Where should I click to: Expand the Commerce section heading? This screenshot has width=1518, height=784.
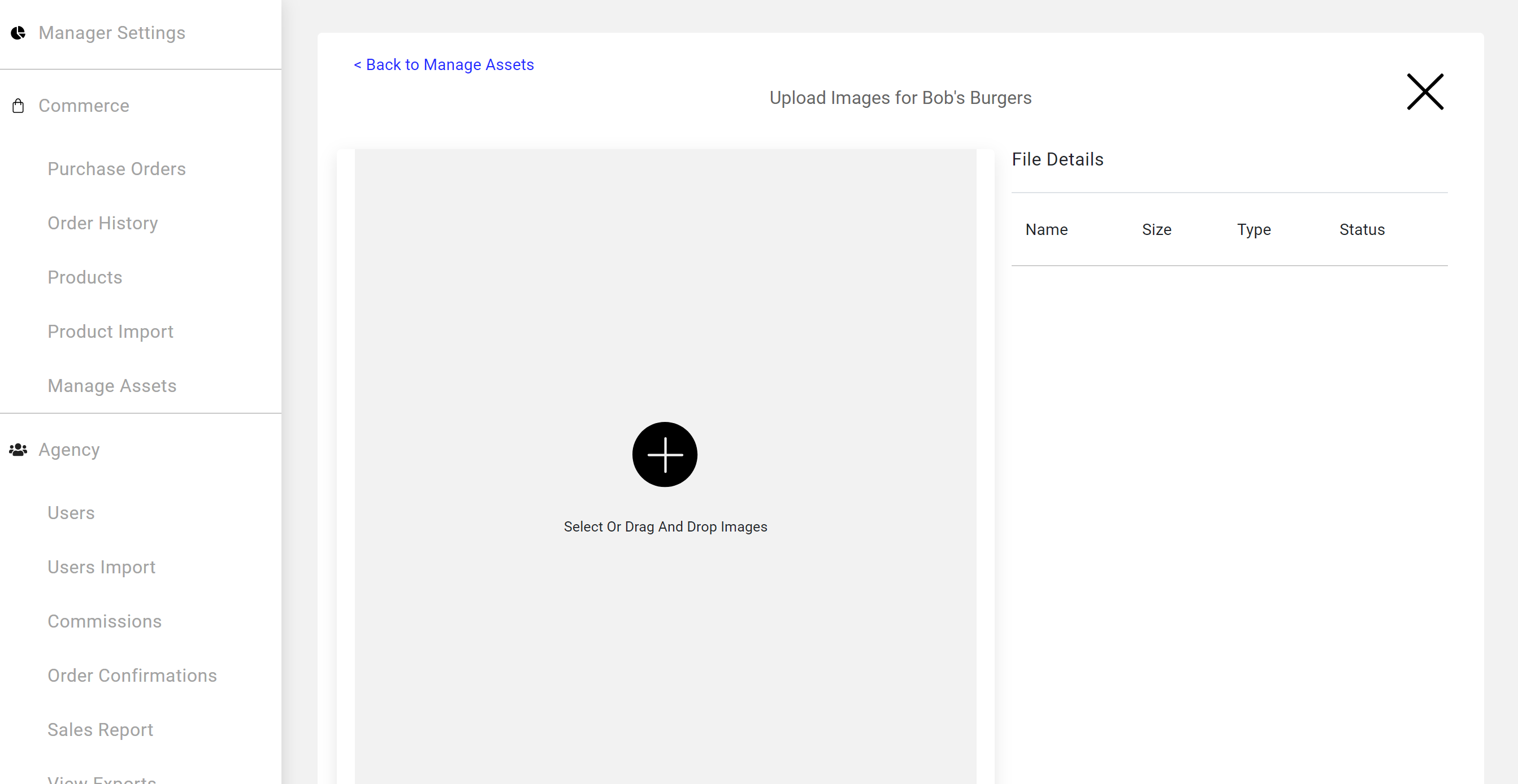click(x=84, y=106)
